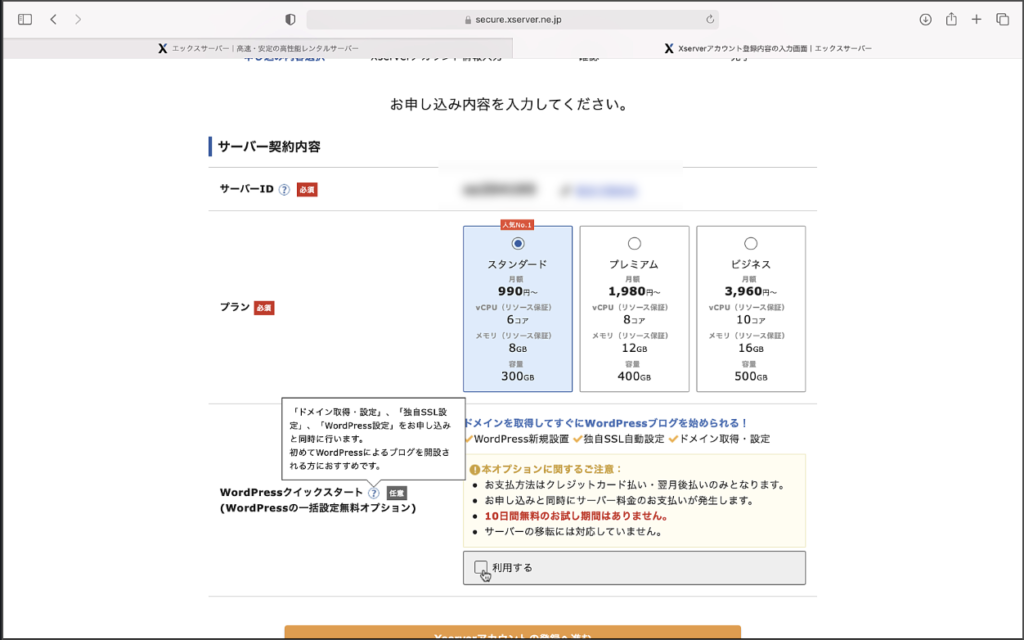Switch to the エックスサーバー 高速・安定 tab
This screenshot has width=1024, height=640.
258,48
